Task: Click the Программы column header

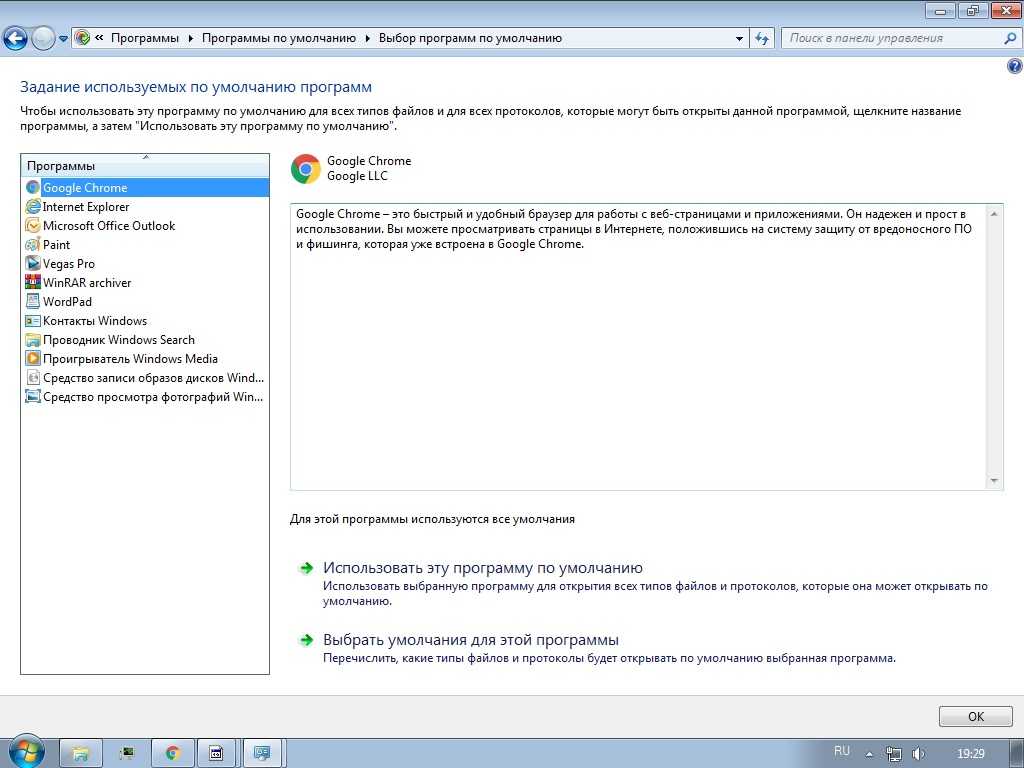Action: coord(145,166)
